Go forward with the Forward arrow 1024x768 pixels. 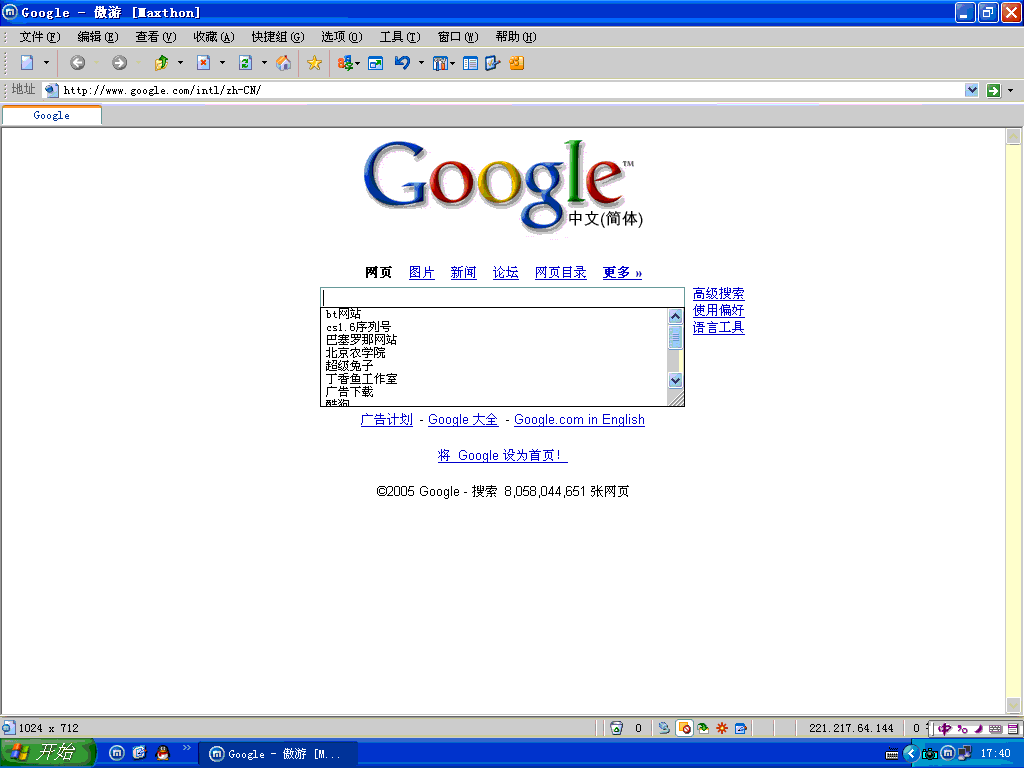(x=119, y=63)
